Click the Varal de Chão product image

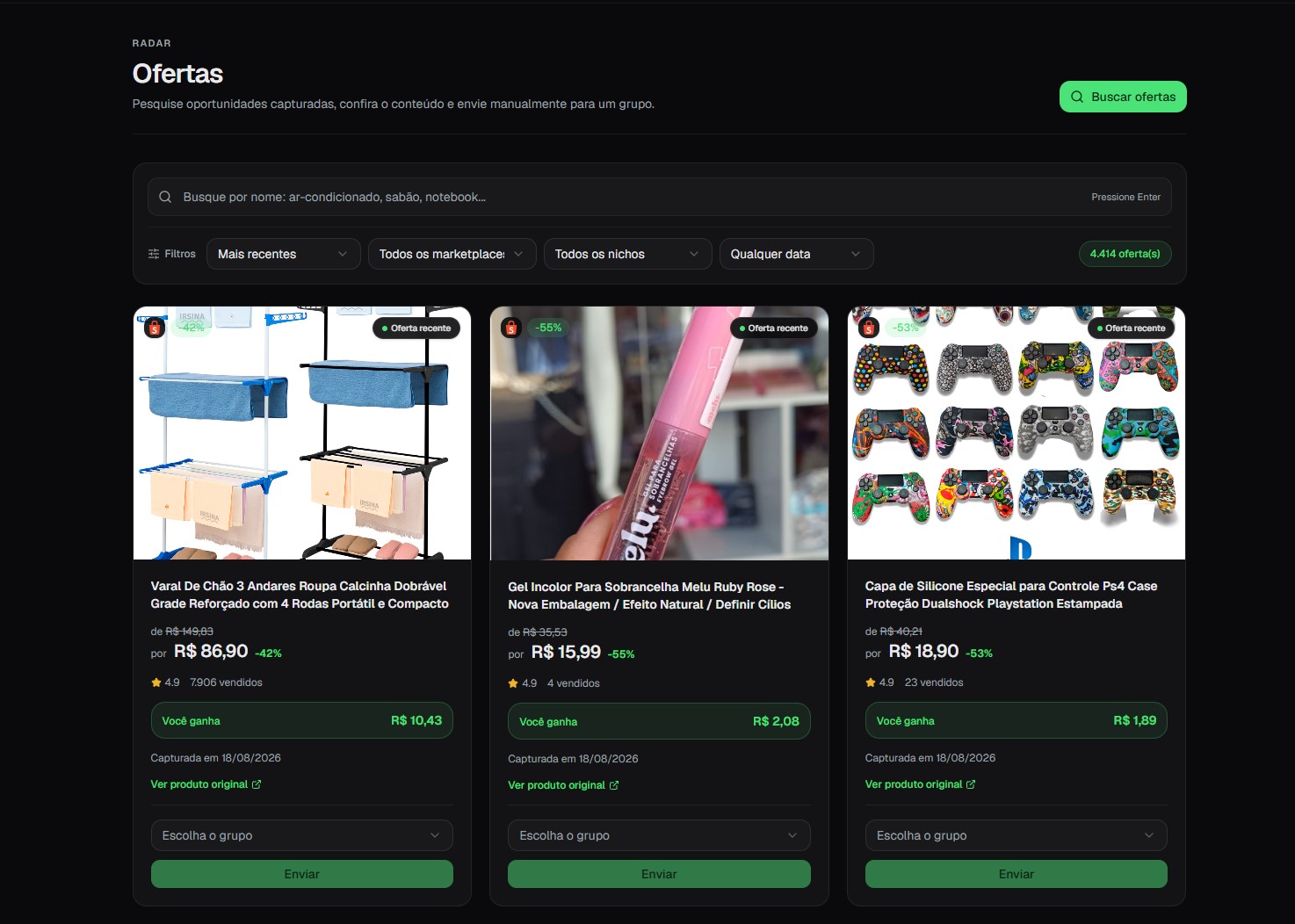[x=302, y=433]
